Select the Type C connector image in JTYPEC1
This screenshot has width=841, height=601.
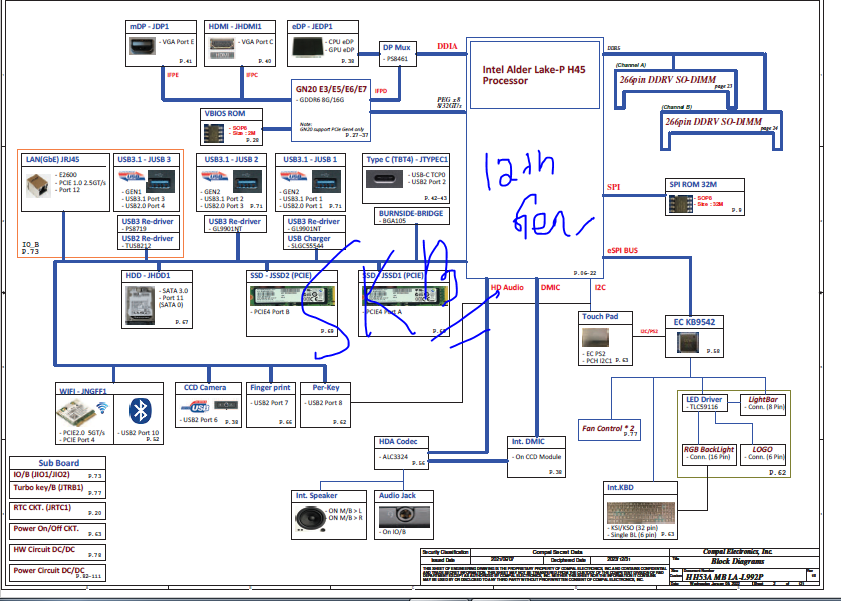coord(384,179)
